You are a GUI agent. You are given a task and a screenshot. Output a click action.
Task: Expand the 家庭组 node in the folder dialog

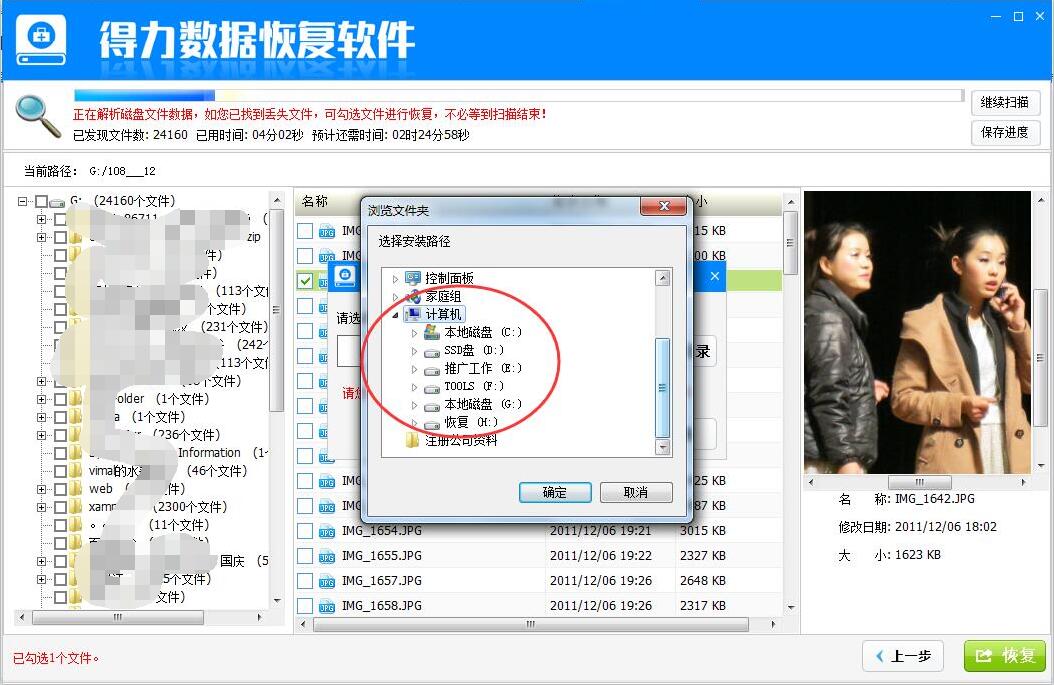(395, 296)
